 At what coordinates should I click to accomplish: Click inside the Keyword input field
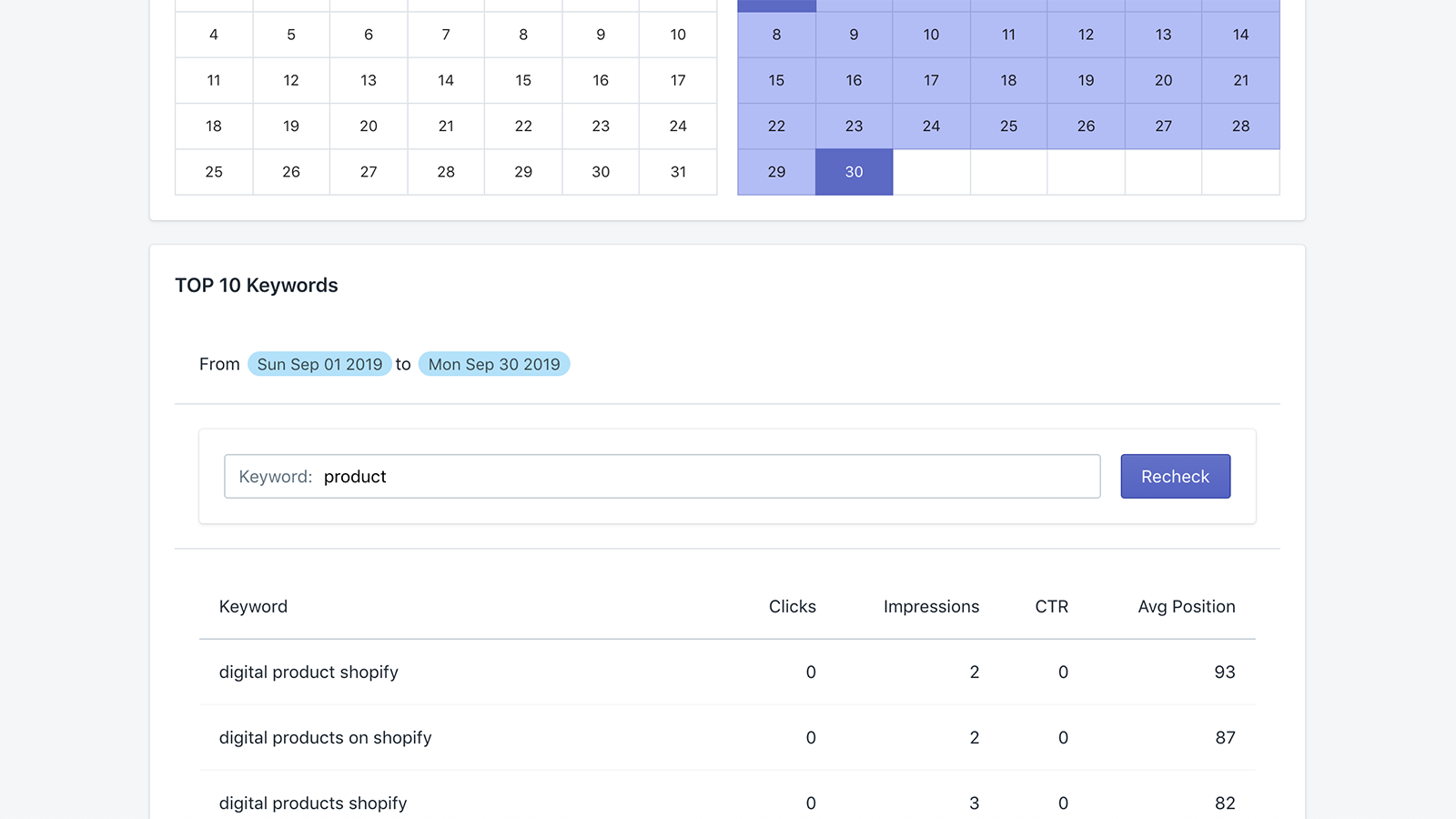(x=637, y=476)
